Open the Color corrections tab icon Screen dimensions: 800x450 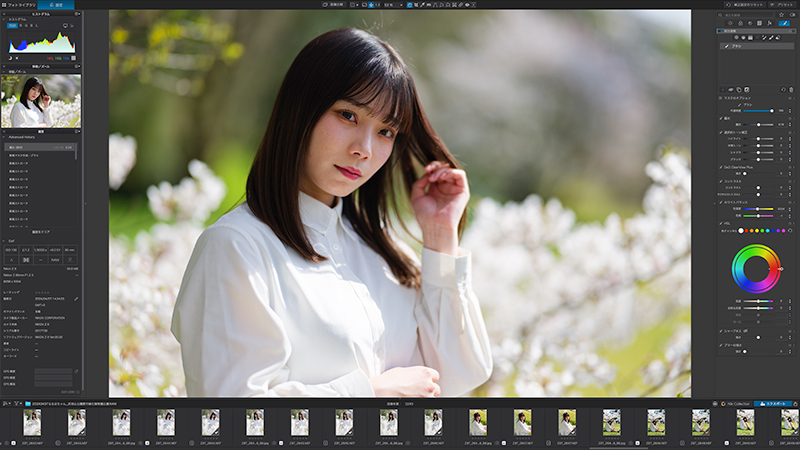(x=740, y=23)
